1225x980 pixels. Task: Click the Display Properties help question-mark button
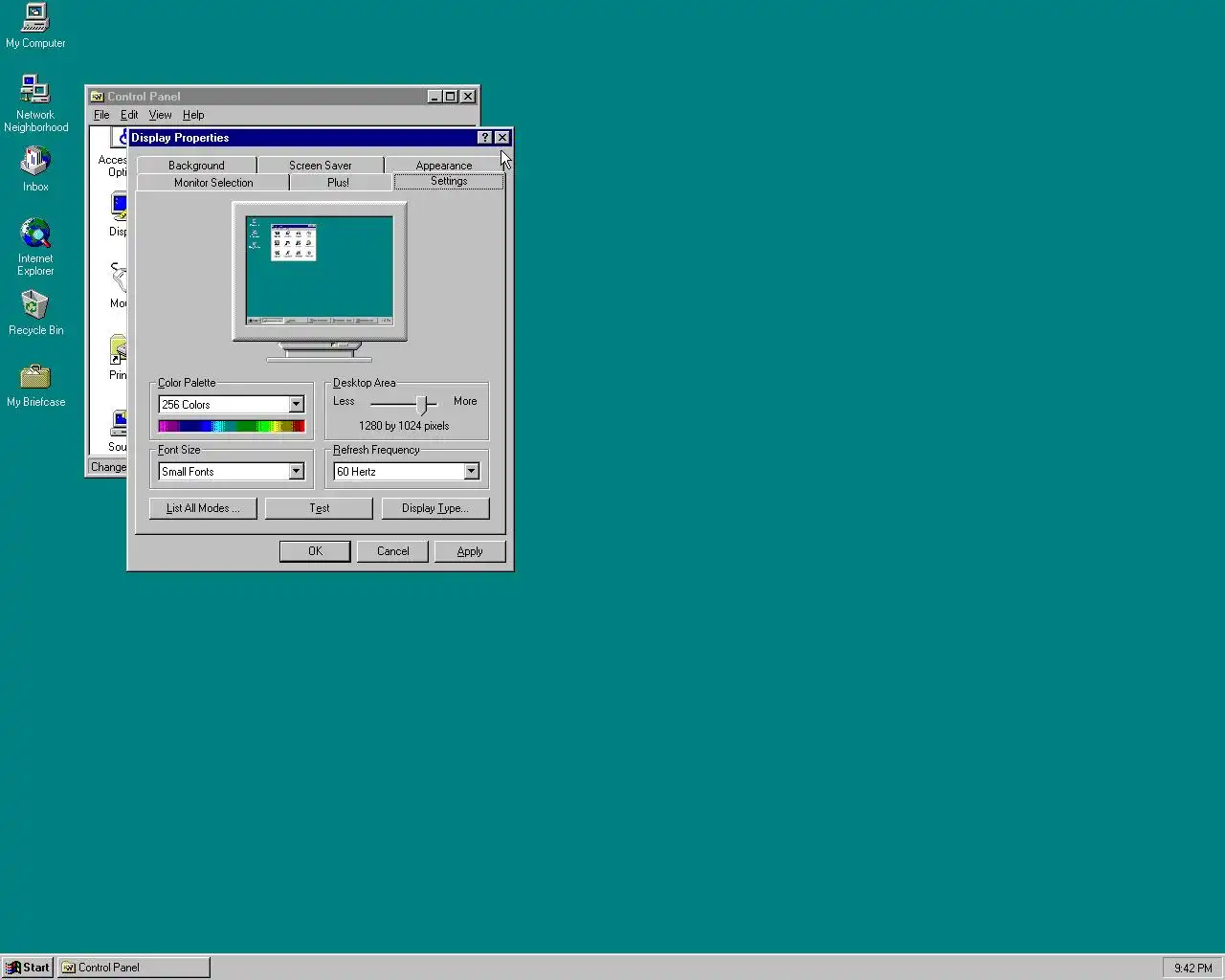pos(485,138)
